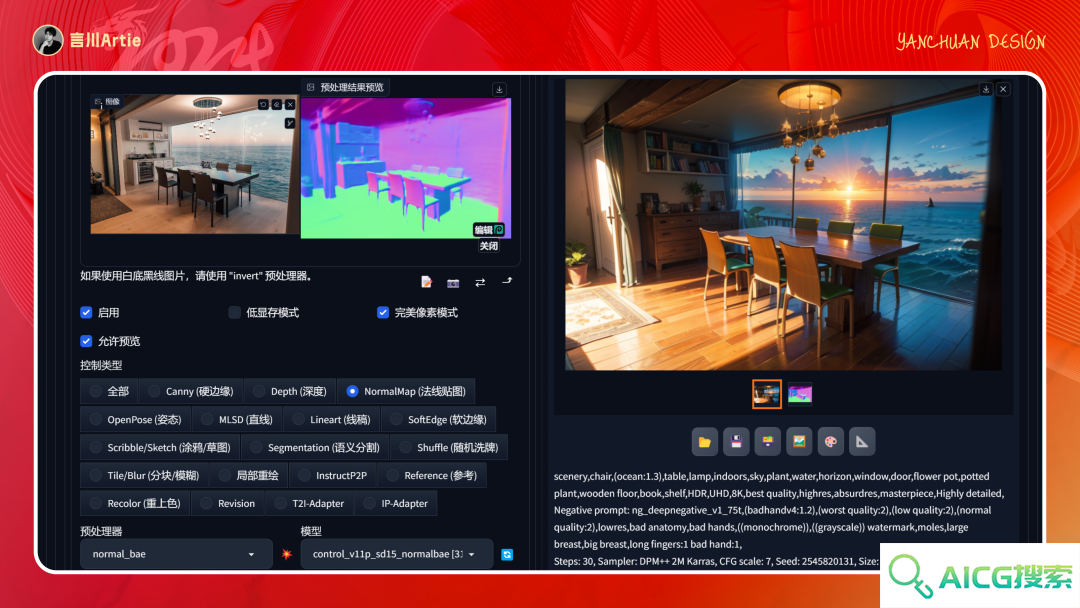Image resolution: width=1080 pixels, height=608 pixels.
Task: Click the Steps: 30, Sampler info line
Action: coord(716,561)
